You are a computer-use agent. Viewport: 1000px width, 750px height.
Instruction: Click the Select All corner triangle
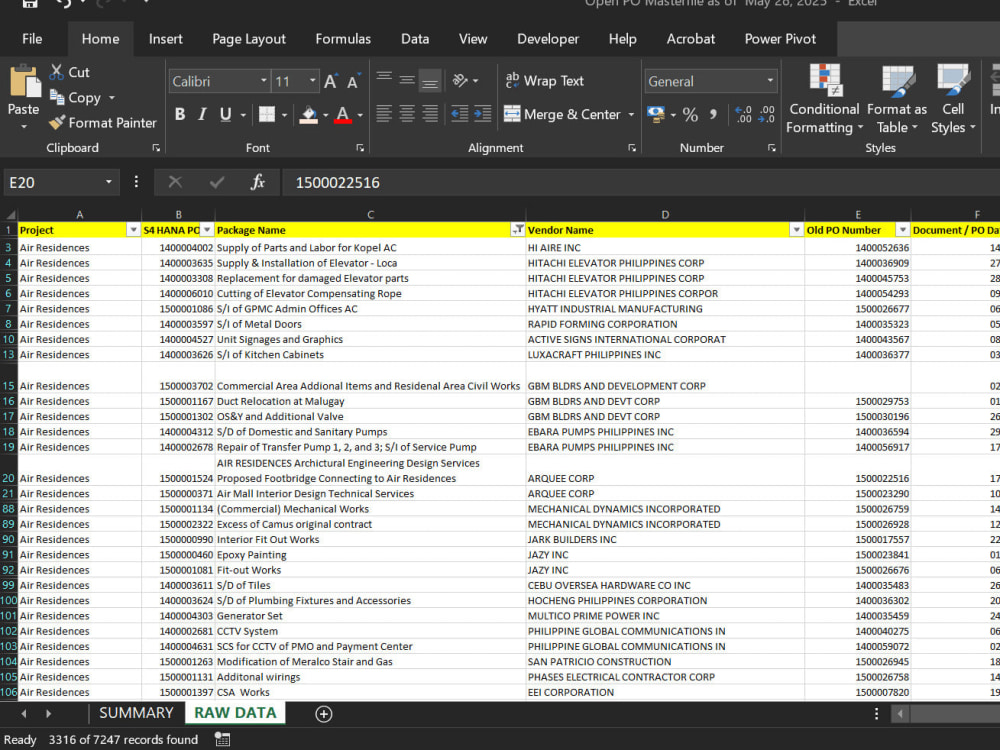point(10,215)
